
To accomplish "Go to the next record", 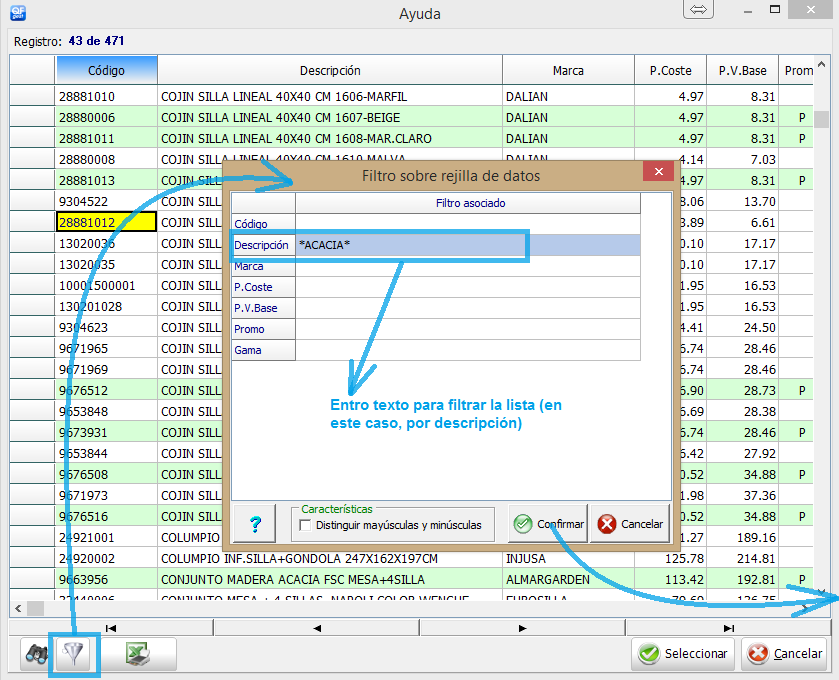I will 523,628.
